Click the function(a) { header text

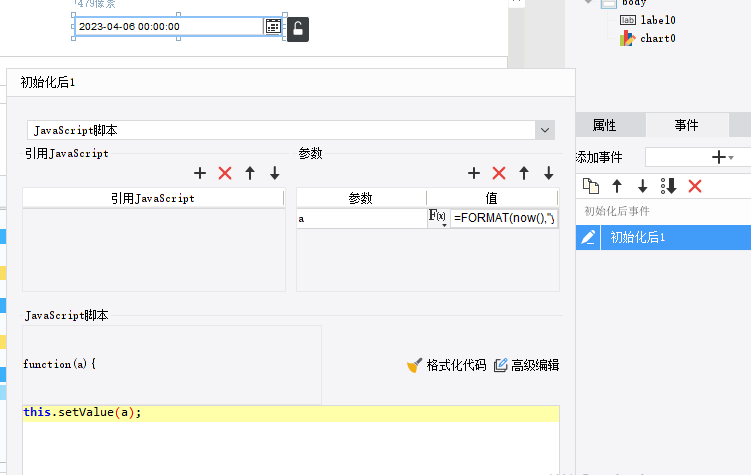click(59, 364)
